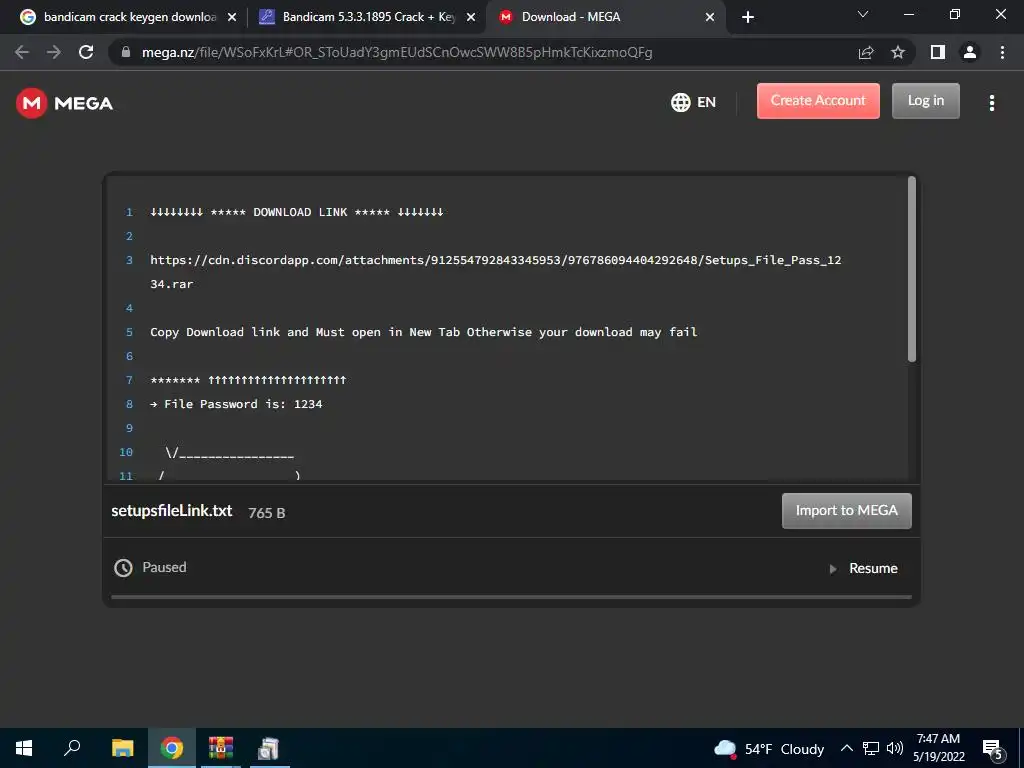Reload the current page
This screenshot has height=768, width=1024.
click(x=86, y=52)
